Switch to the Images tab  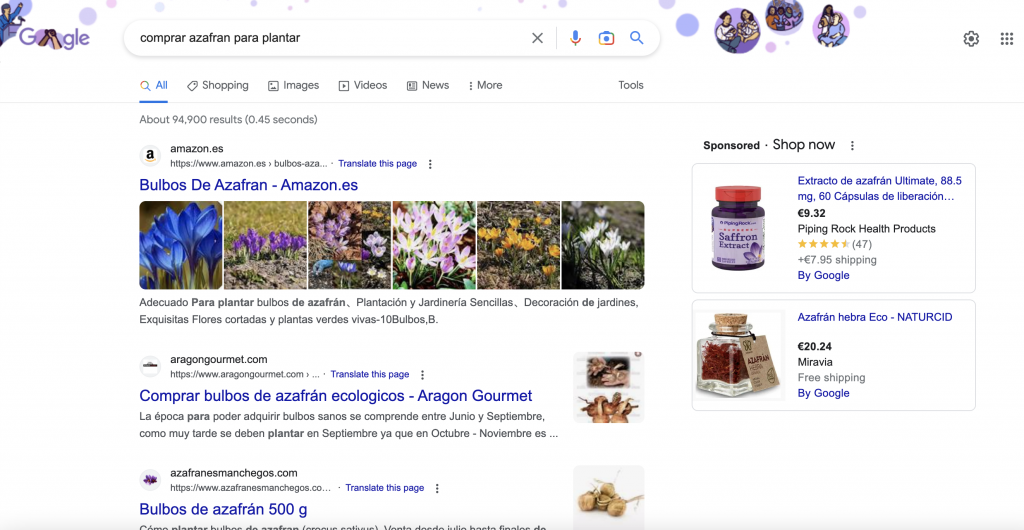tap(293, 86)
